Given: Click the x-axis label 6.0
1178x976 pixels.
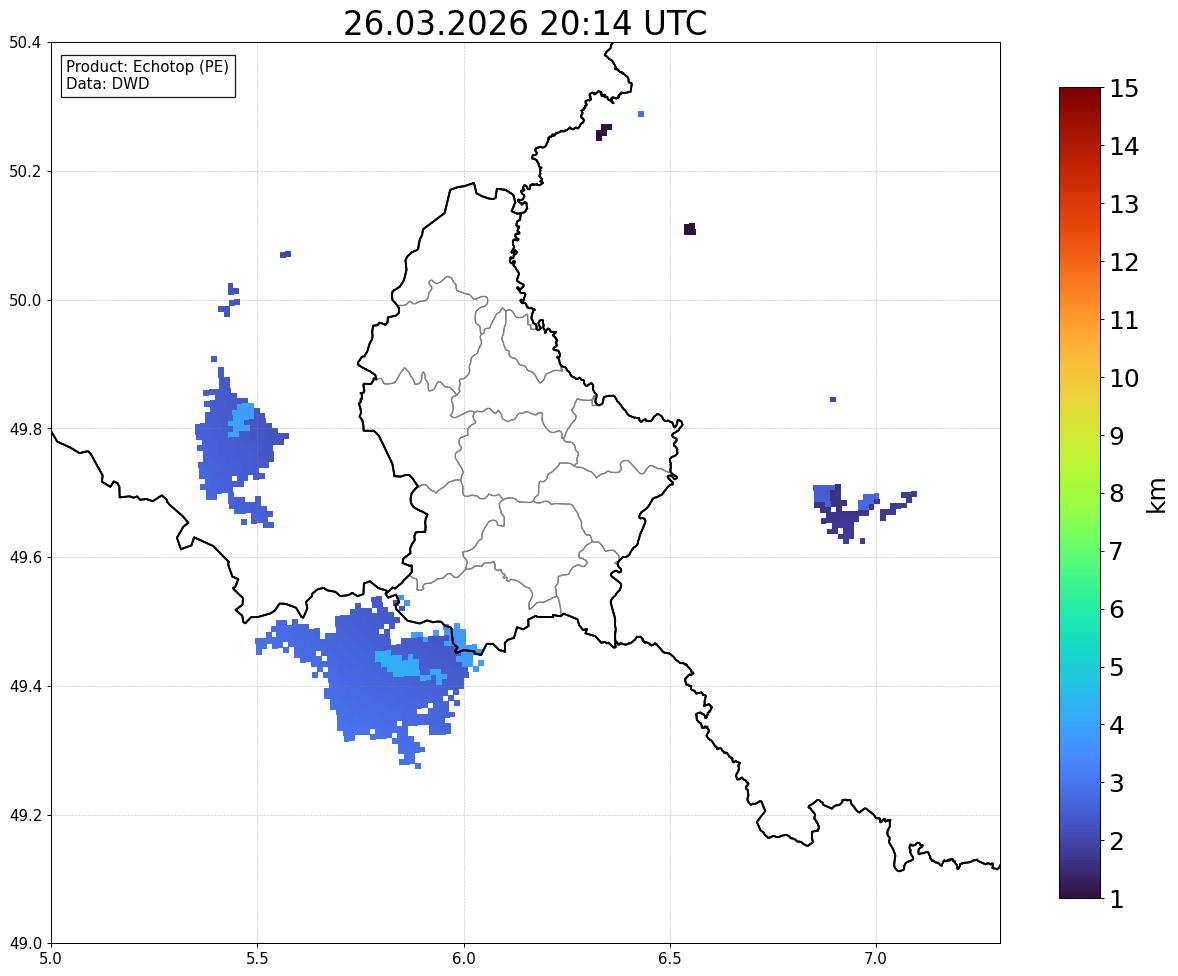Looking at the screenshot, I should [464, 959].
